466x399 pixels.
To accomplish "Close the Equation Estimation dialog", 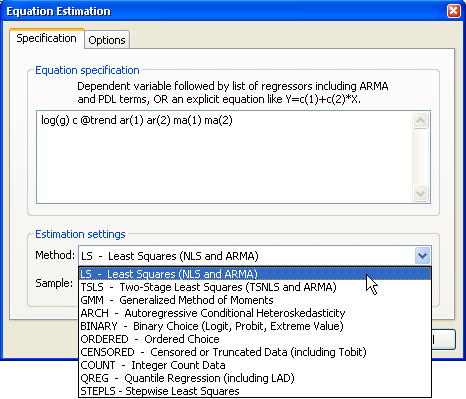I will coord(454,11).
